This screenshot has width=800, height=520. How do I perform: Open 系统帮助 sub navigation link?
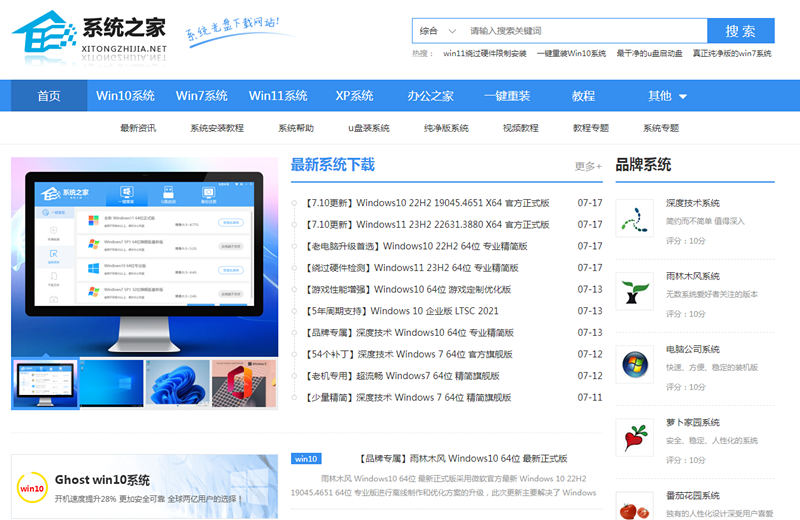point(296,128)
